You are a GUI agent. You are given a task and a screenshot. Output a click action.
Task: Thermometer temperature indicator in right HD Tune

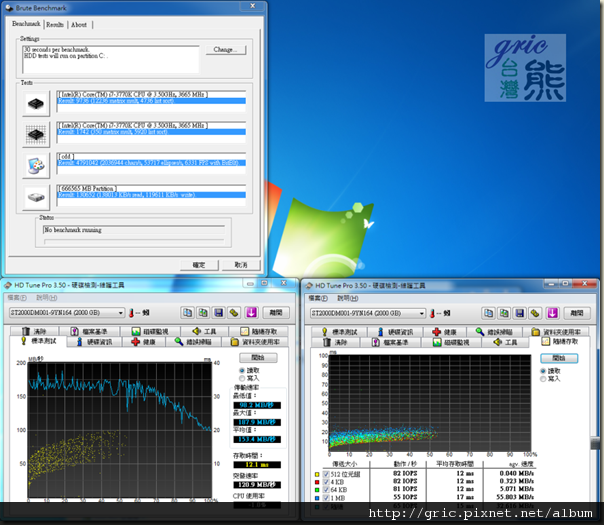pyautogui.click(x=432, y=314)
